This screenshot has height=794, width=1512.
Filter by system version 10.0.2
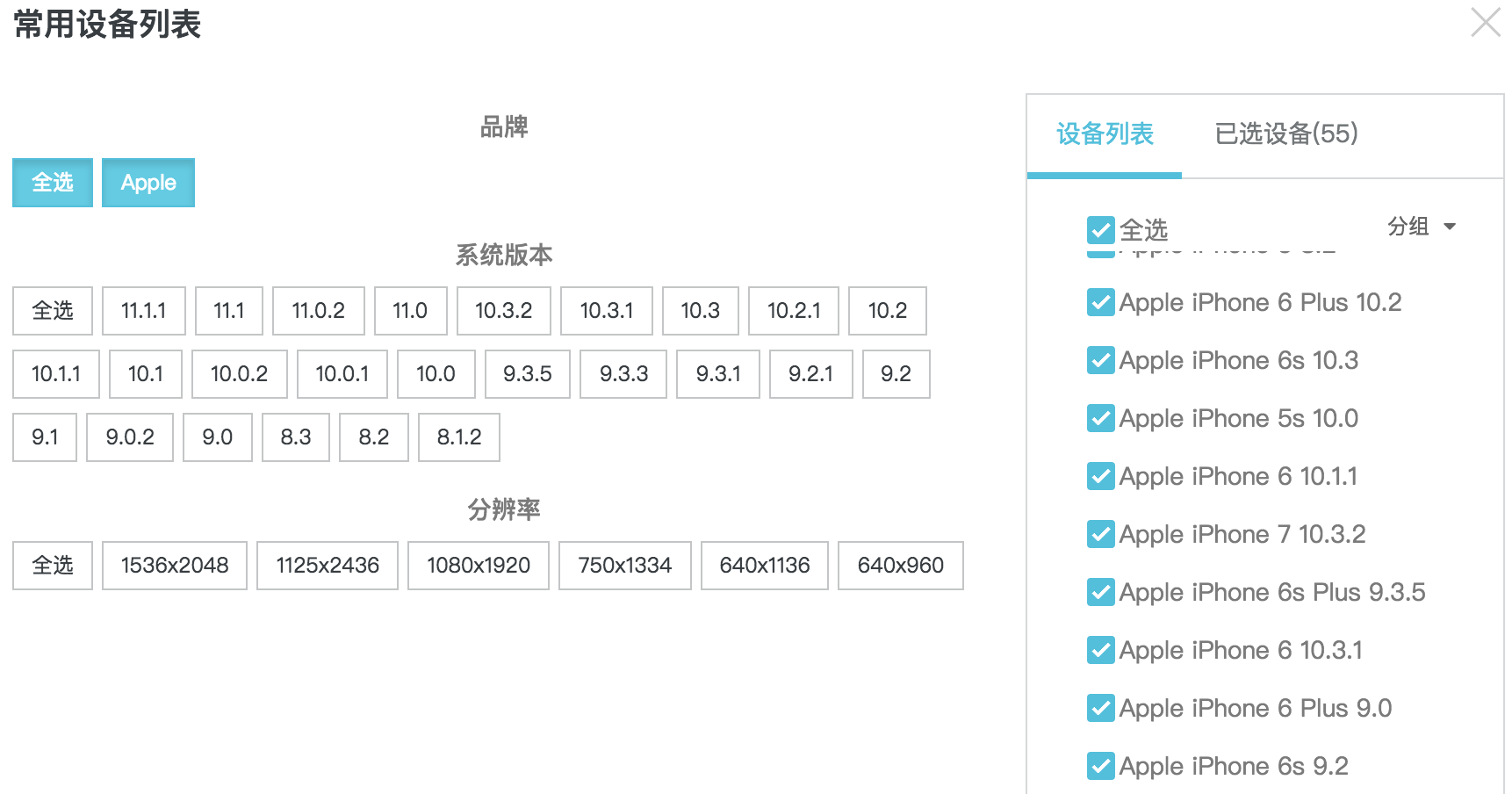(240, 374)
